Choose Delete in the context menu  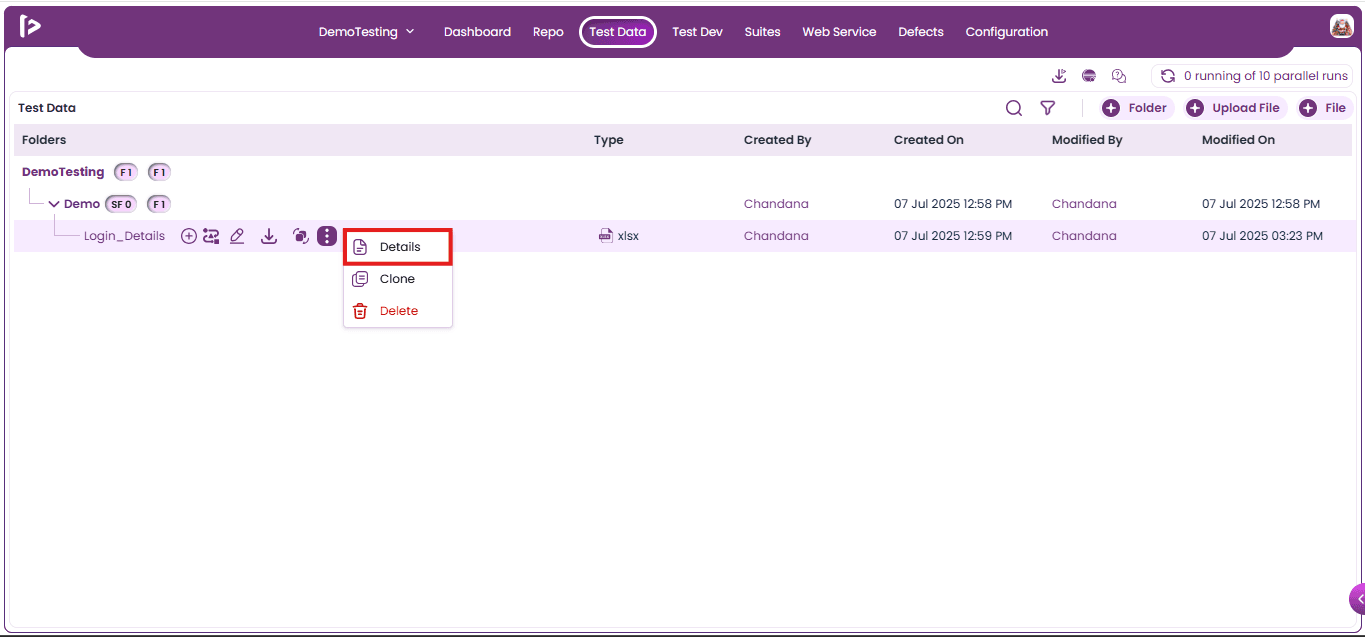tap(398, 311)
